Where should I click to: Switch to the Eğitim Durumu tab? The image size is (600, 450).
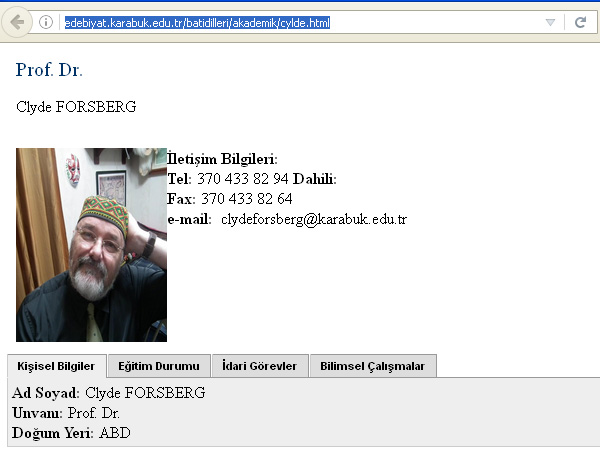(x=158, y=366)
